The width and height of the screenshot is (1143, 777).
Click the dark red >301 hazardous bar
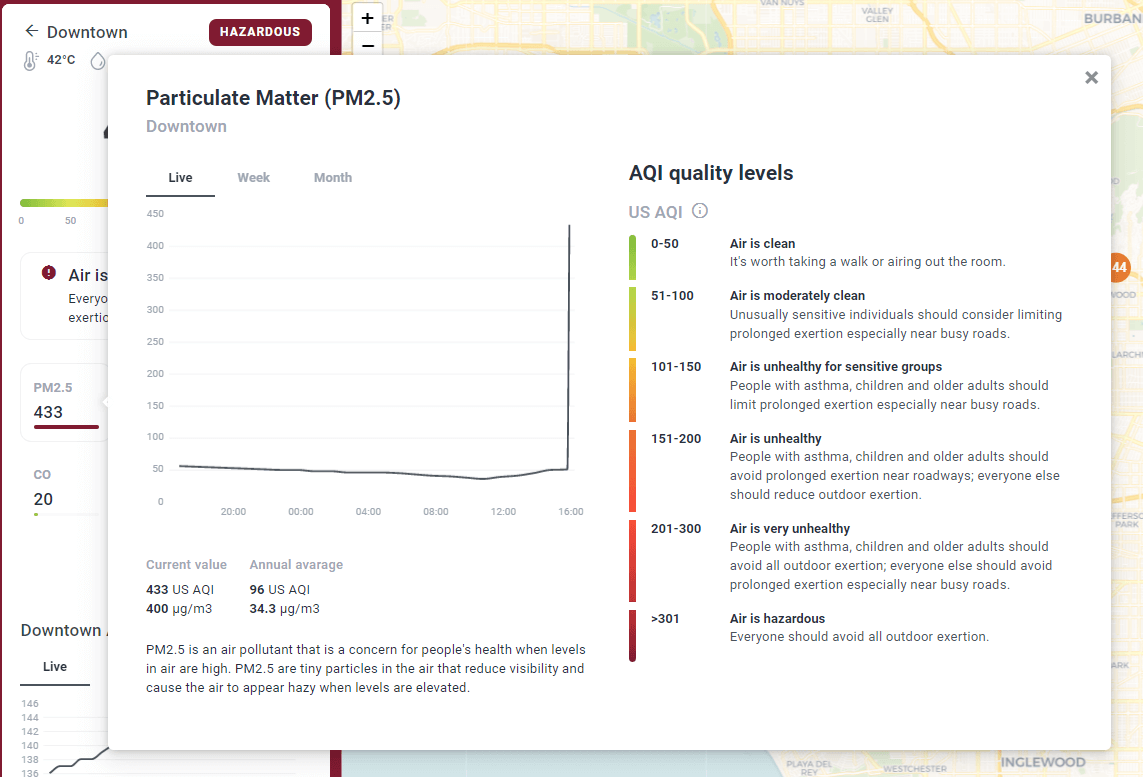[632, 635]
